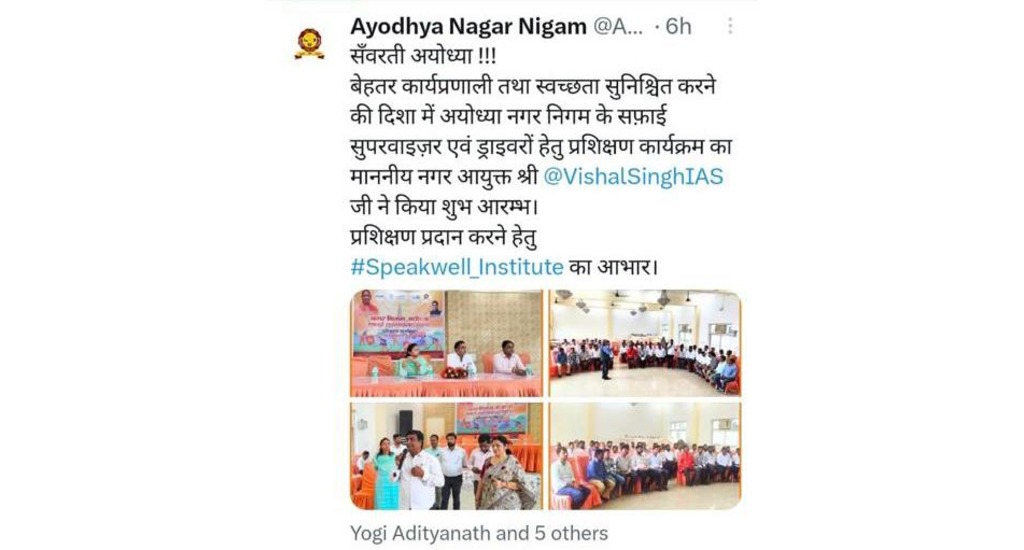This screenshot has width=1024, height=550.
Task: Open the Ayodhya Nagar Nigam profile avatar
Action: tap(310, 44)
